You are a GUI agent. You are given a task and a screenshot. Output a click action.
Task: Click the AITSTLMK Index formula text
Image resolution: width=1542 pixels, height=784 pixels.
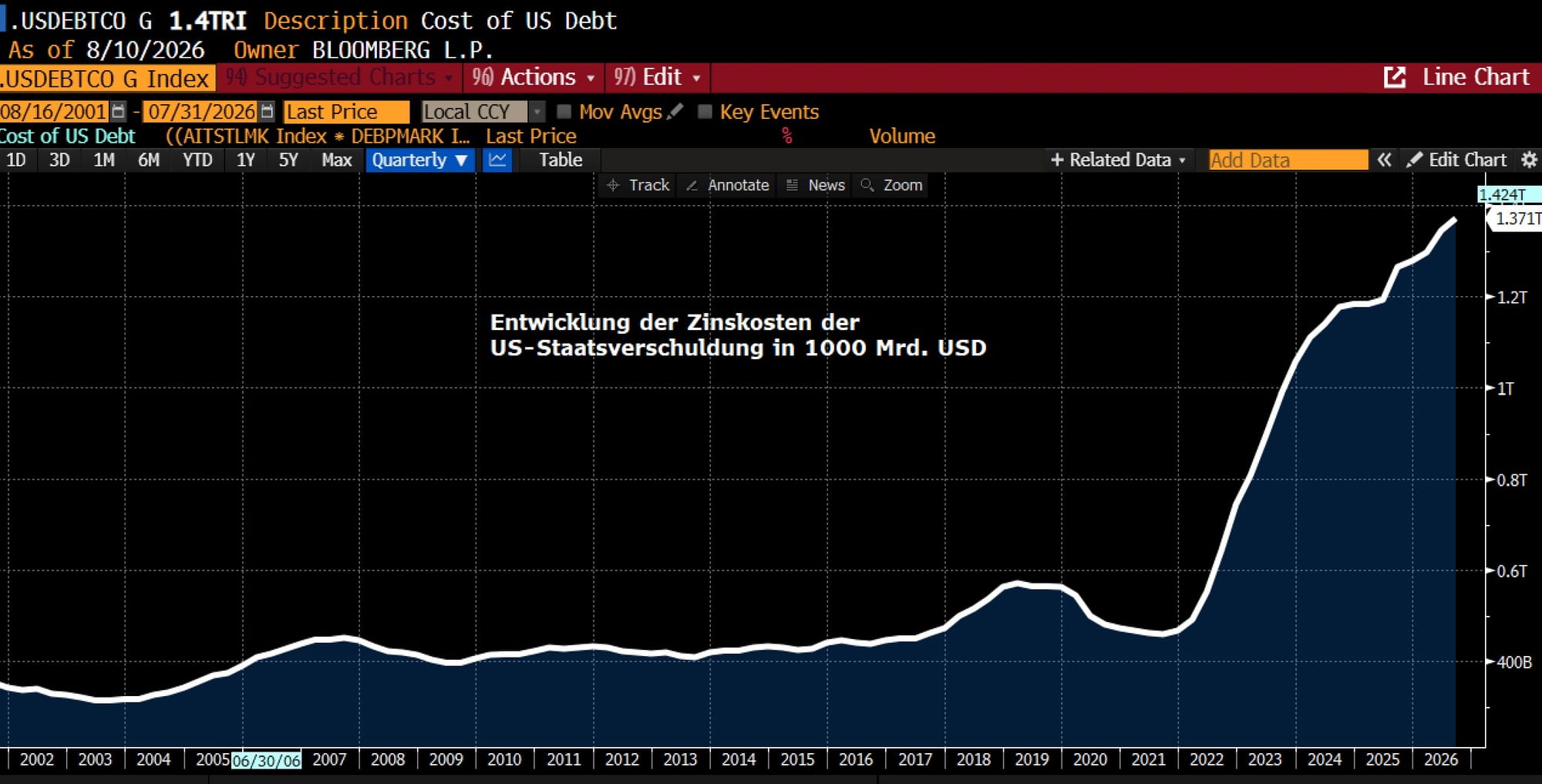point(318,136)
